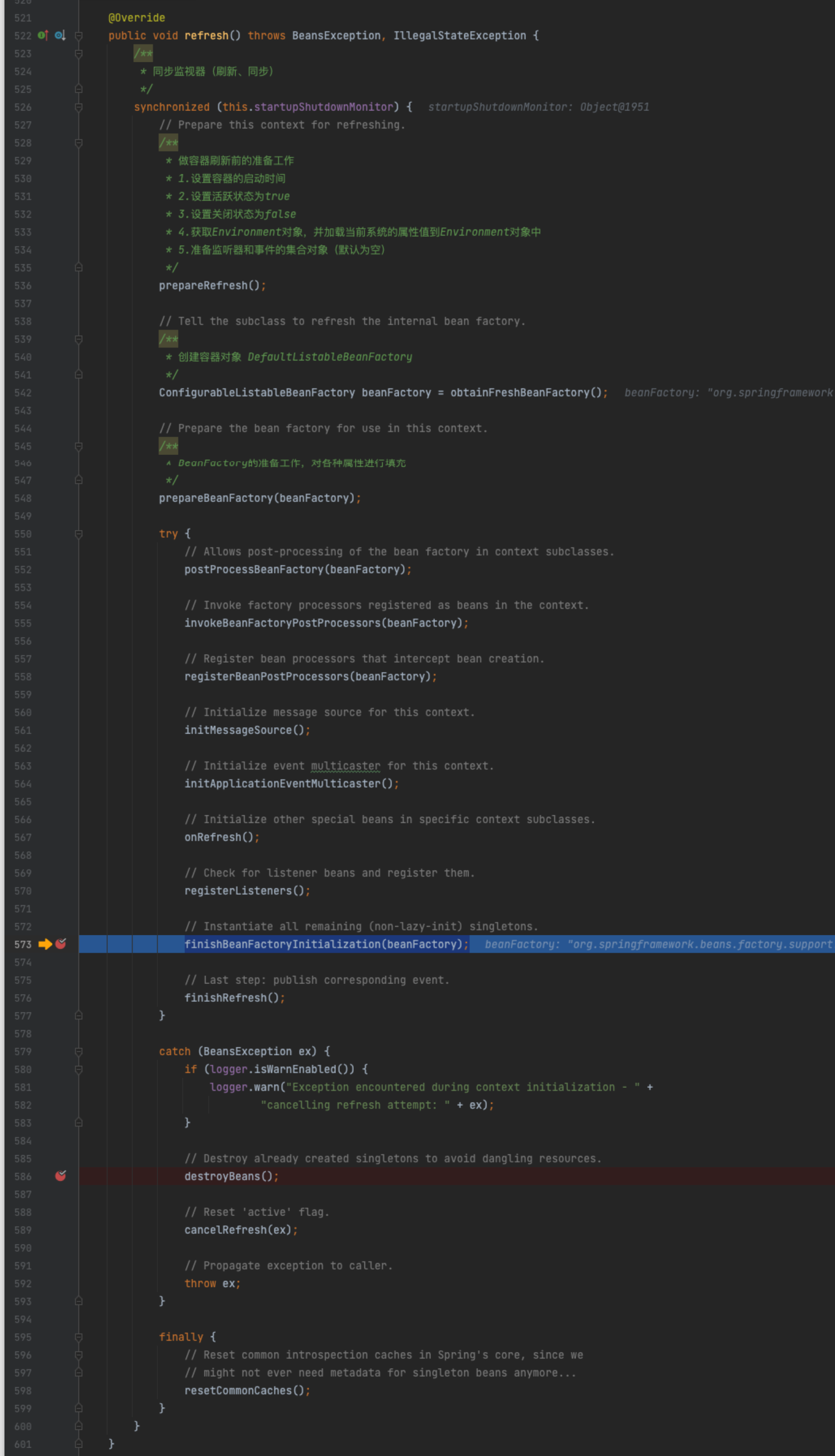Click the "cancelling refresh attempt: " string literal
The height and width of the screenshot is (1456, 835).
coord(355,1105)
